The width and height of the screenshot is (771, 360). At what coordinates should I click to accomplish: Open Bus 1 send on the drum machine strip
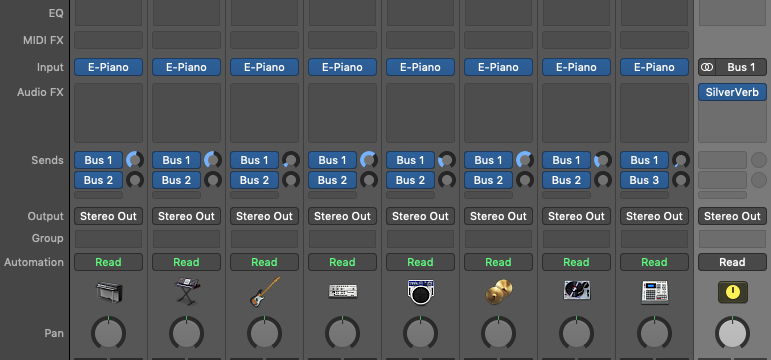[332, 160]
